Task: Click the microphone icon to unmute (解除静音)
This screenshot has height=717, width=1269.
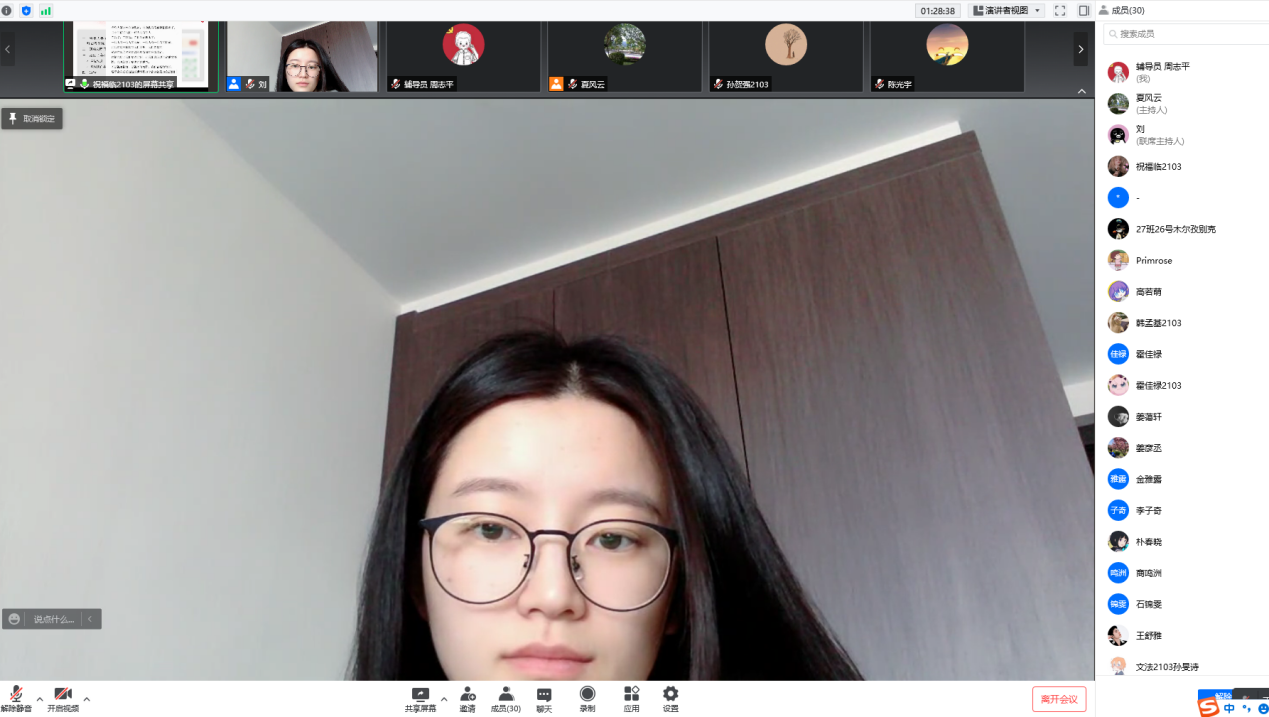Action: (16, 695)
